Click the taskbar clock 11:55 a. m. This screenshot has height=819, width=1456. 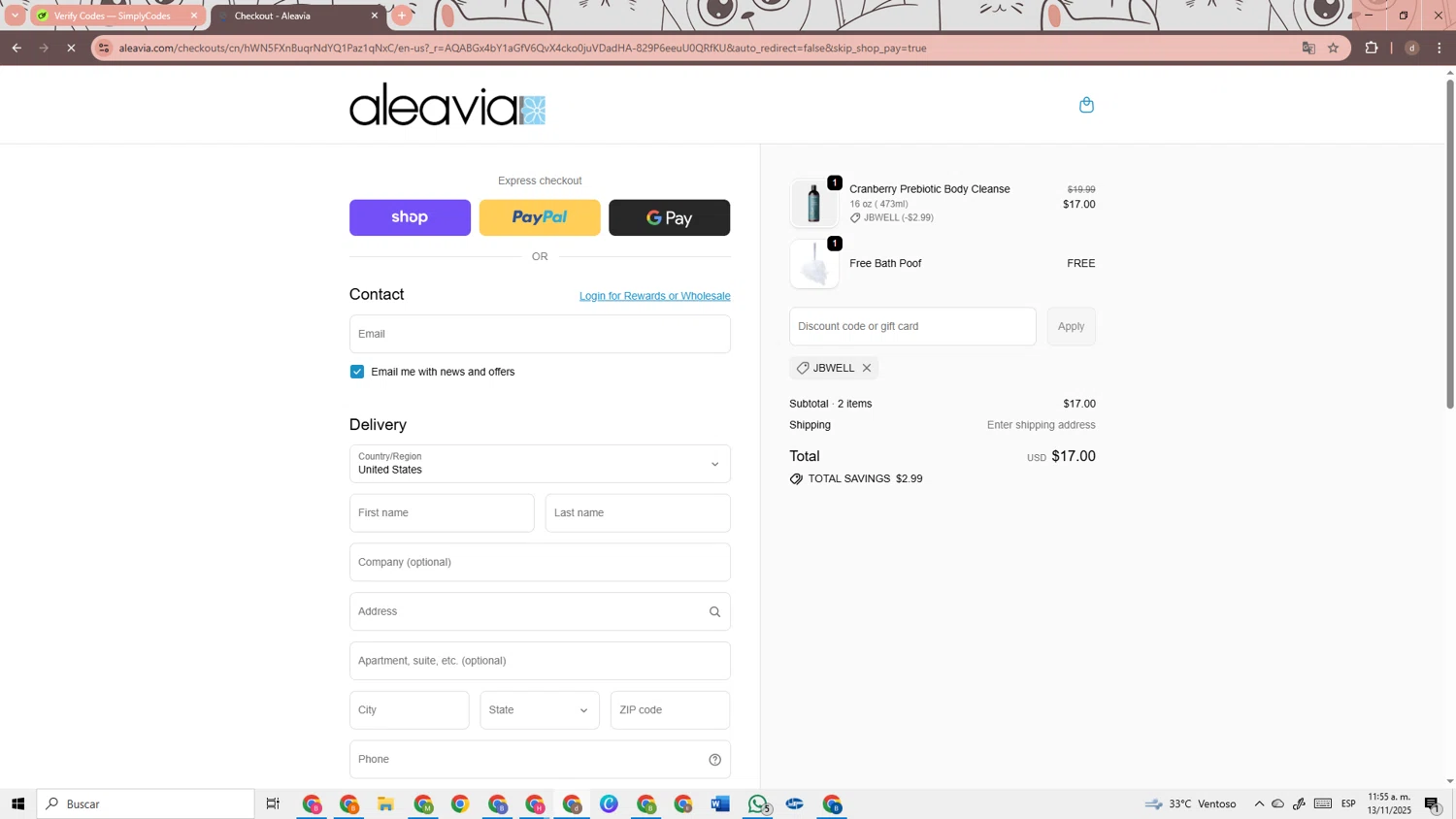(1390, 803)
